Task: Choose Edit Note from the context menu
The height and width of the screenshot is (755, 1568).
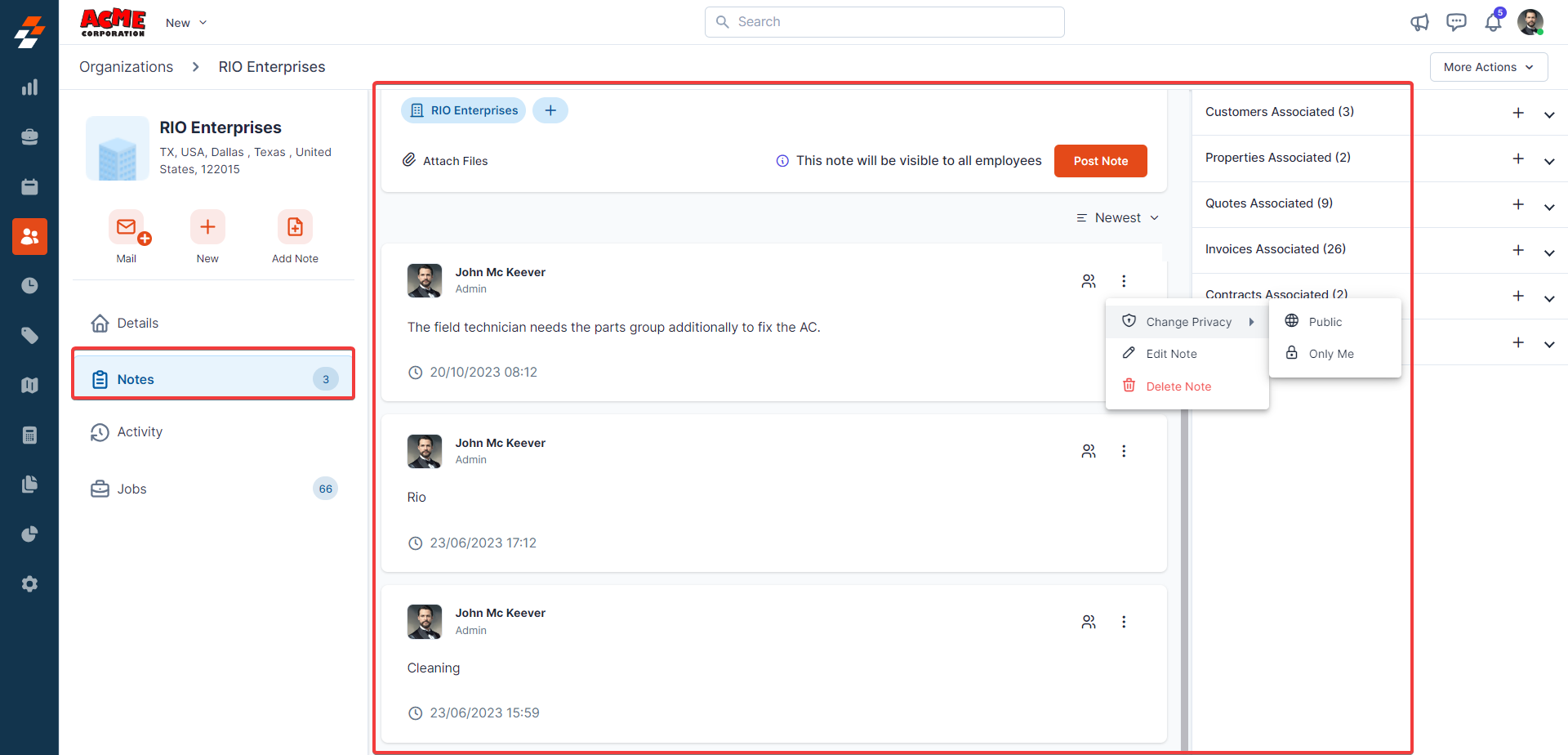Action: 1187,354
